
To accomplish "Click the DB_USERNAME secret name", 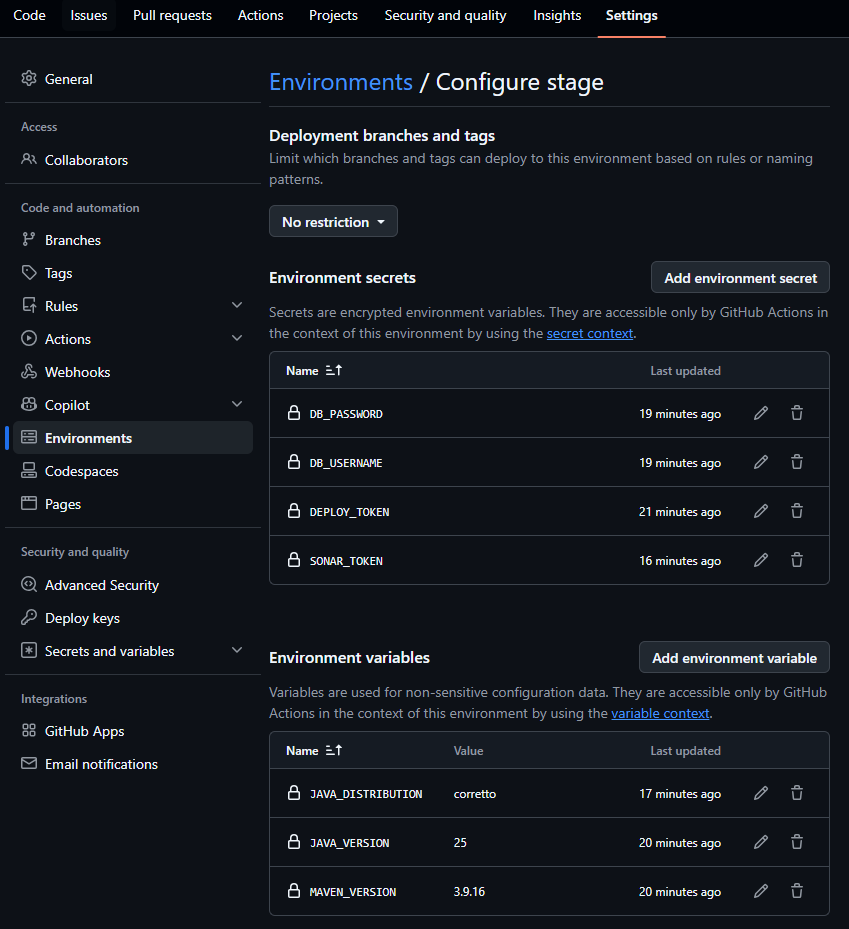I will click(346, 463).
